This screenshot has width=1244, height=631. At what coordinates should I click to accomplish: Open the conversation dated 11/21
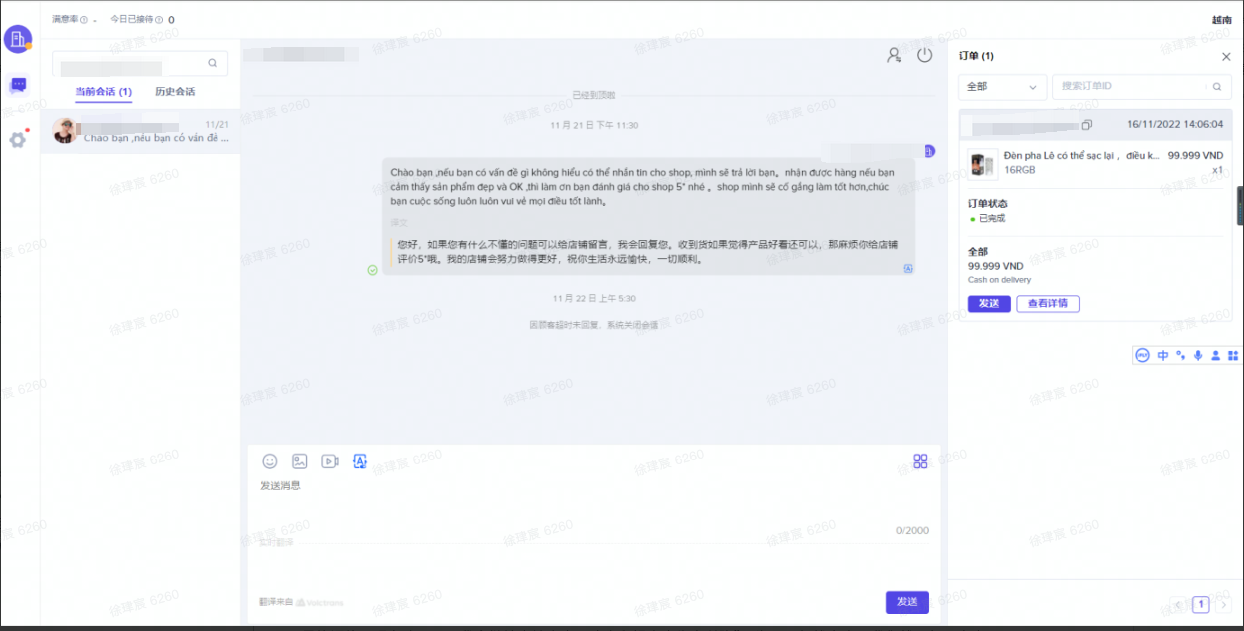click(140, 132)
